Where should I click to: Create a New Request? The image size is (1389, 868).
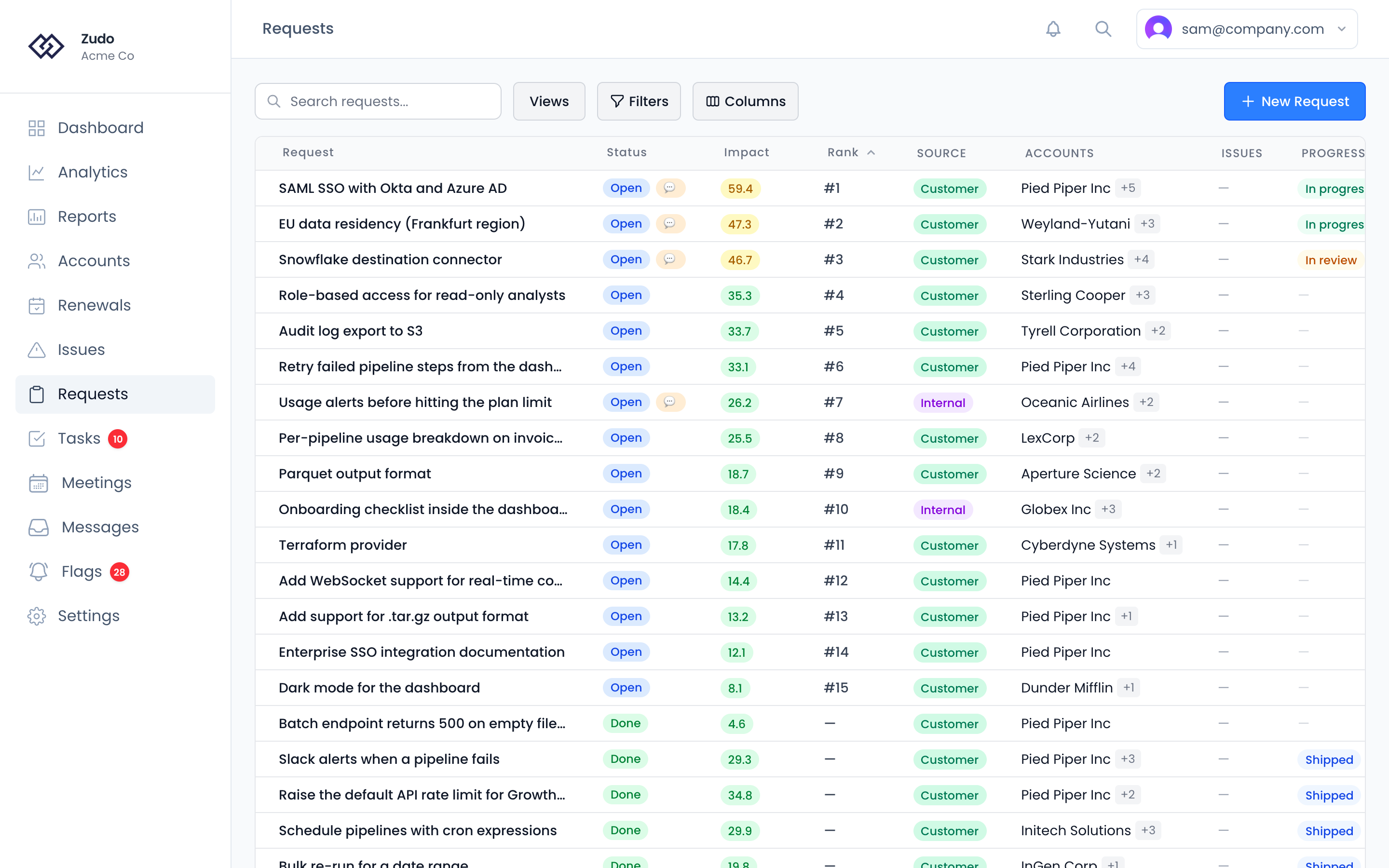tap(1294, 101)
